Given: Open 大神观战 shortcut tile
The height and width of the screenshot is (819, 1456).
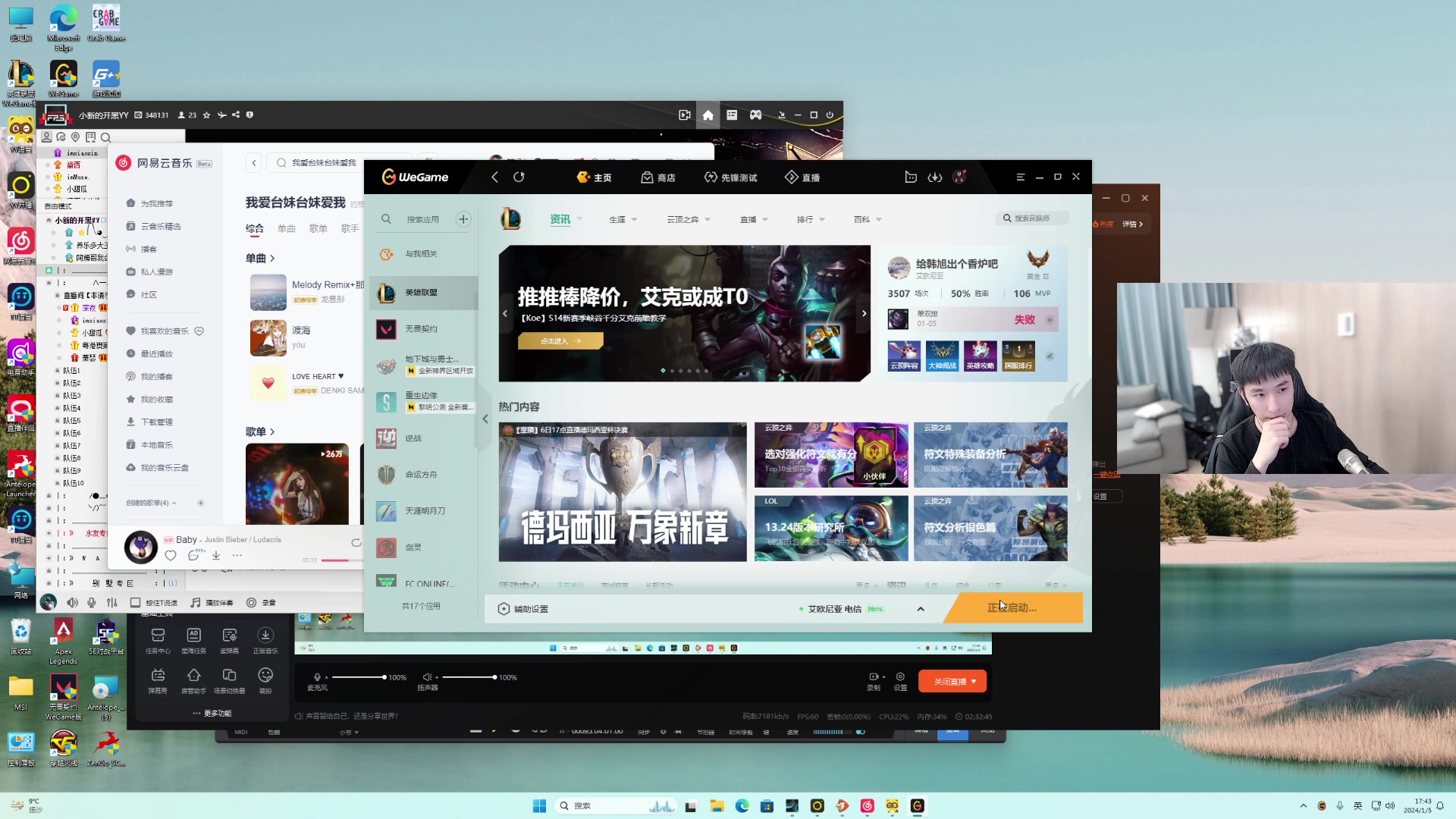Looking at the screenshot, I should [942, 356].
